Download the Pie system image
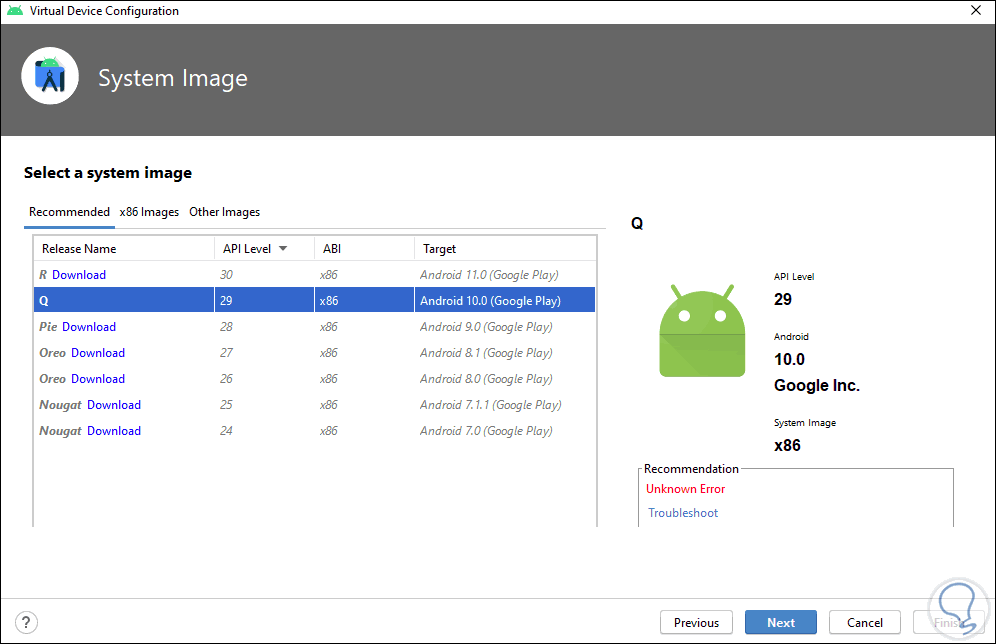This screenshot has width=996, height=644. tap(89, 327)
